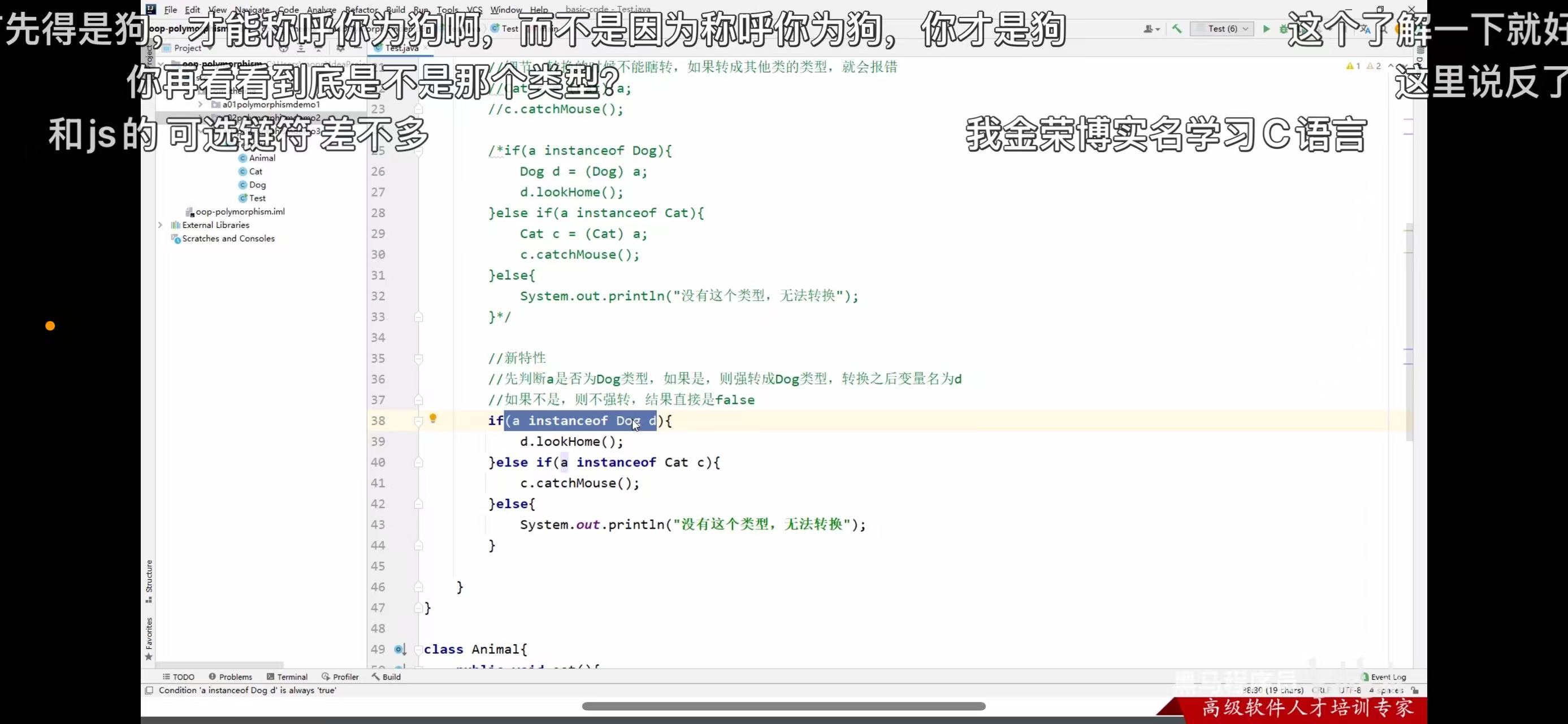The image size is (1568, 724).
Task: Toggle code folding on line 40
Action: click(x=419, y=462)
